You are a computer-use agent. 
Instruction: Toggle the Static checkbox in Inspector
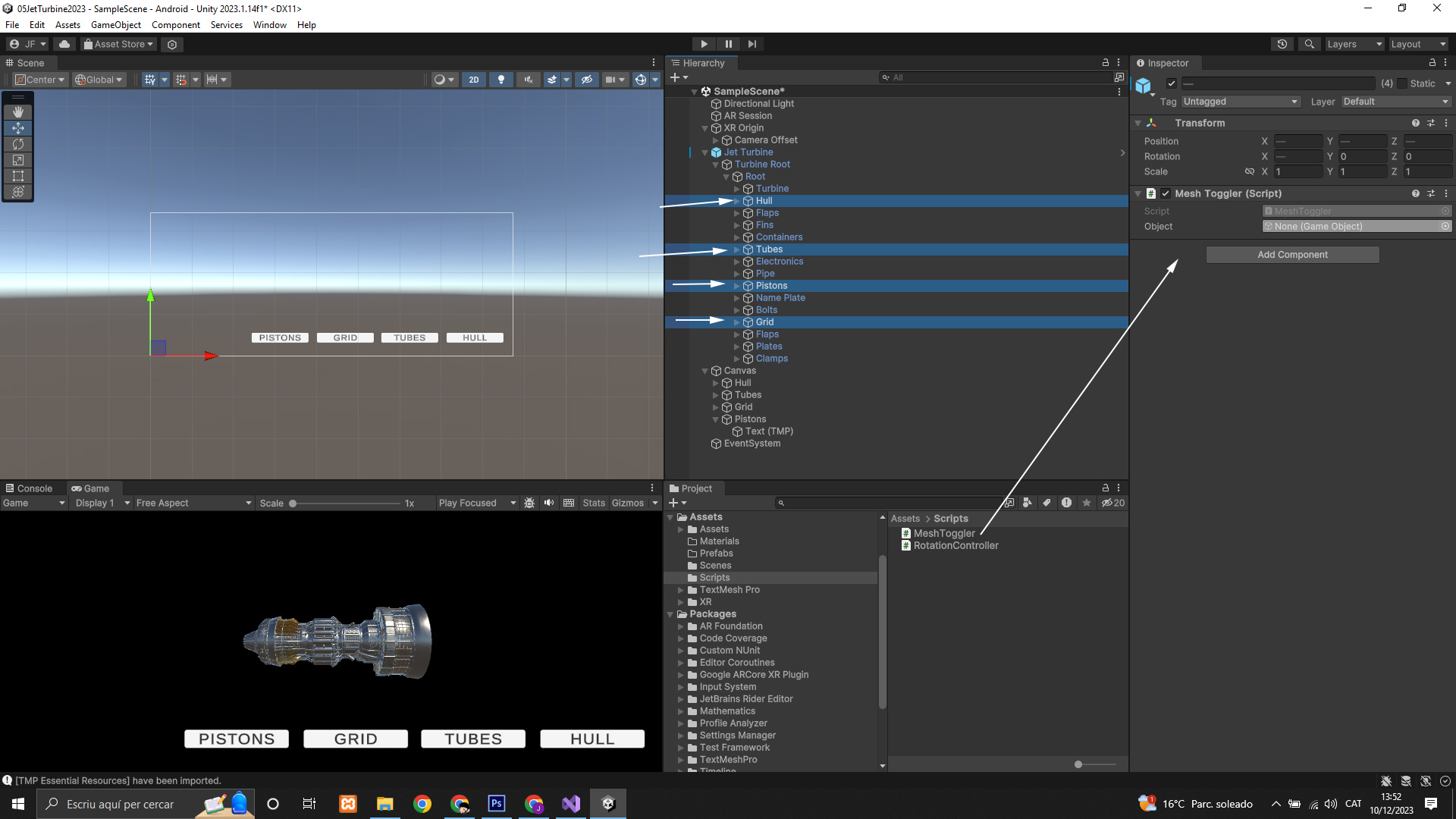point(1402,83)
